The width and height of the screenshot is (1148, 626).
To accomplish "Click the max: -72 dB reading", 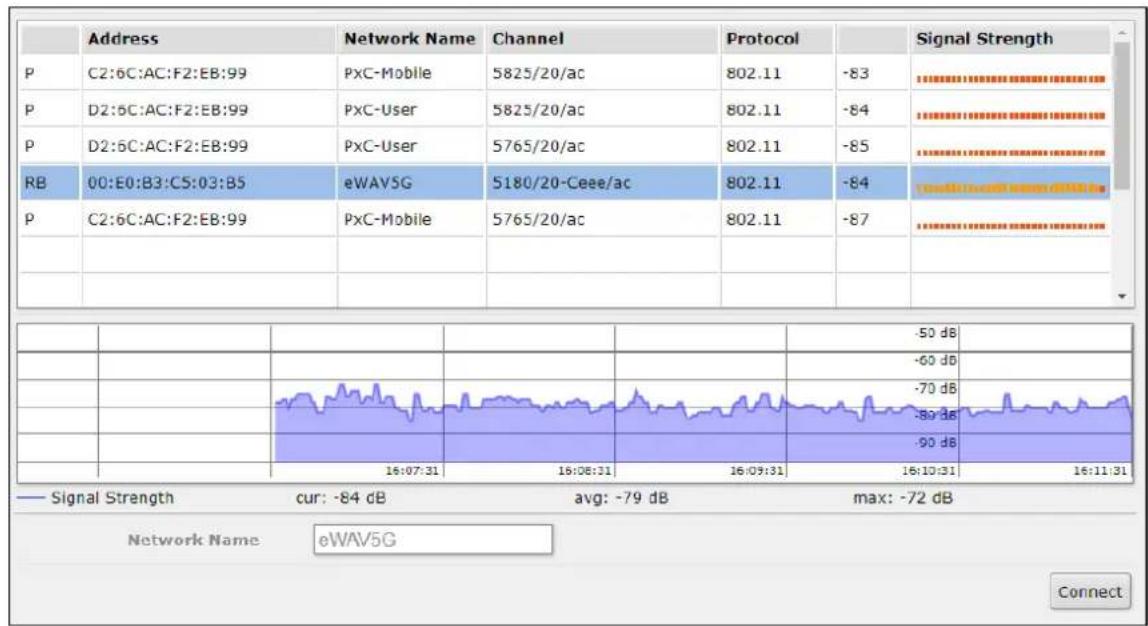I will point(903,499).
